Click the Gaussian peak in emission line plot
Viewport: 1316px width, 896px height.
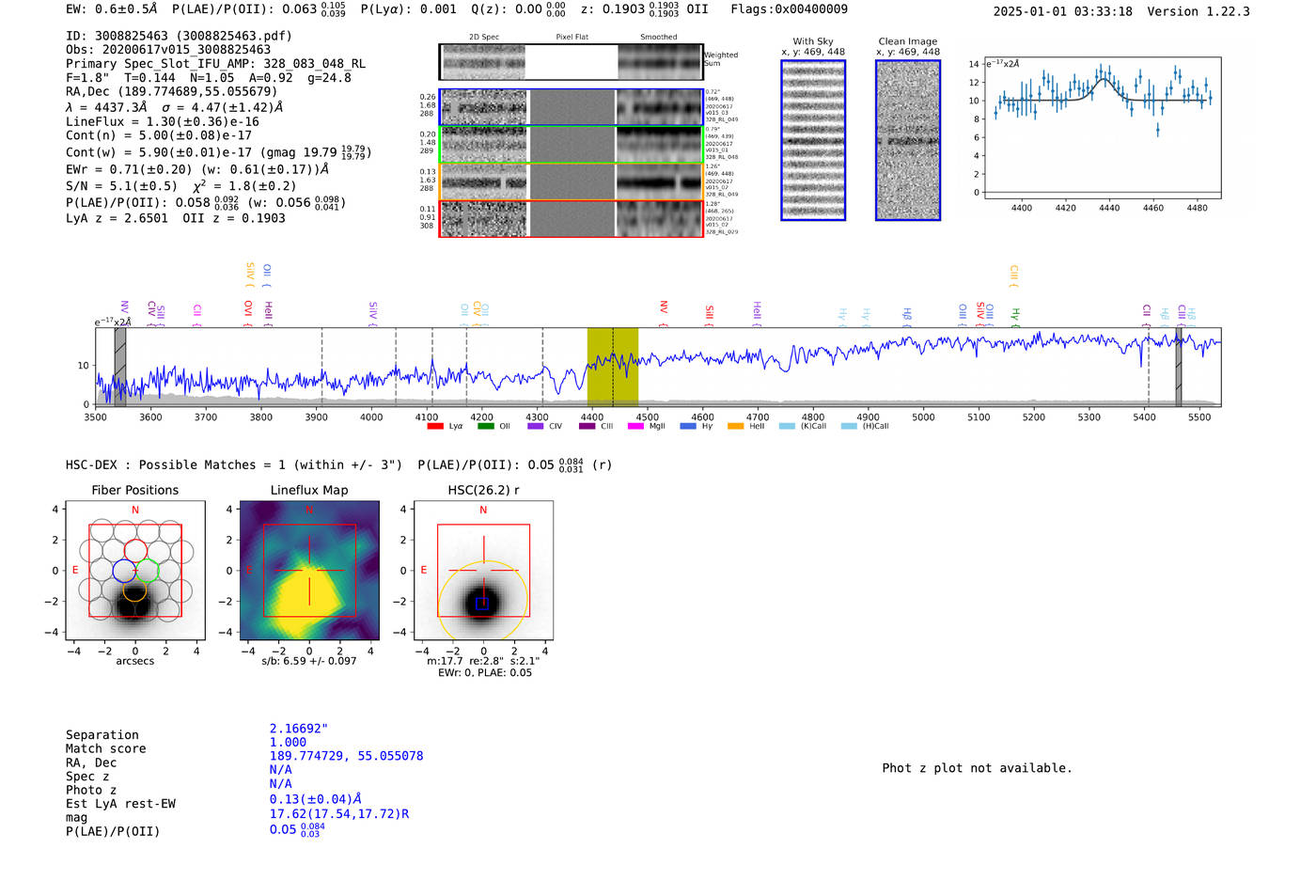[x=1104, y=81]
